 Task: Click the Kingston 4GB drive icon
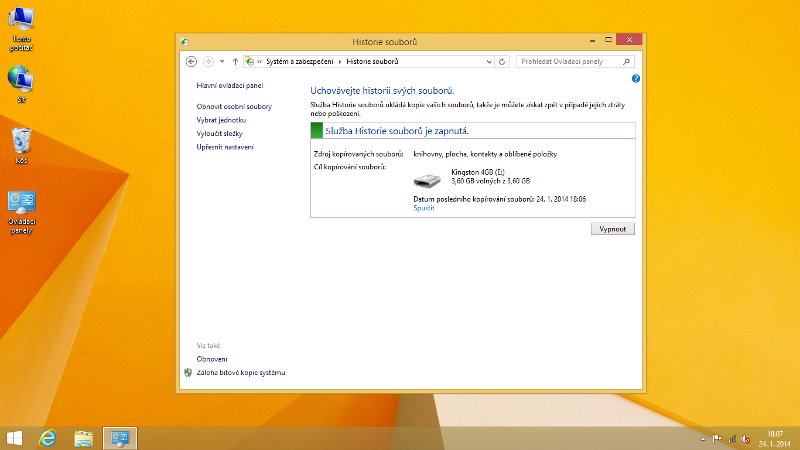coord(427,181)
